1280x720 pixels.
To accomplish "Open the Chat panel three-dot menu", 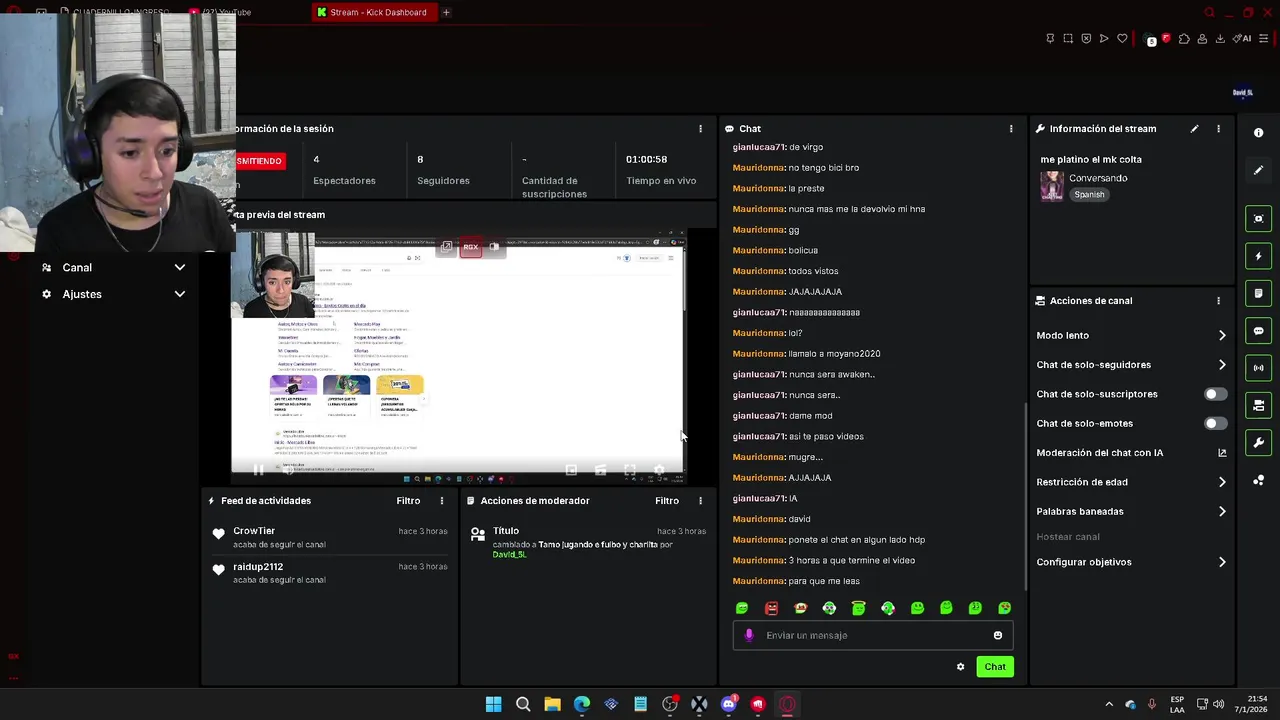I will point(1011,129).
